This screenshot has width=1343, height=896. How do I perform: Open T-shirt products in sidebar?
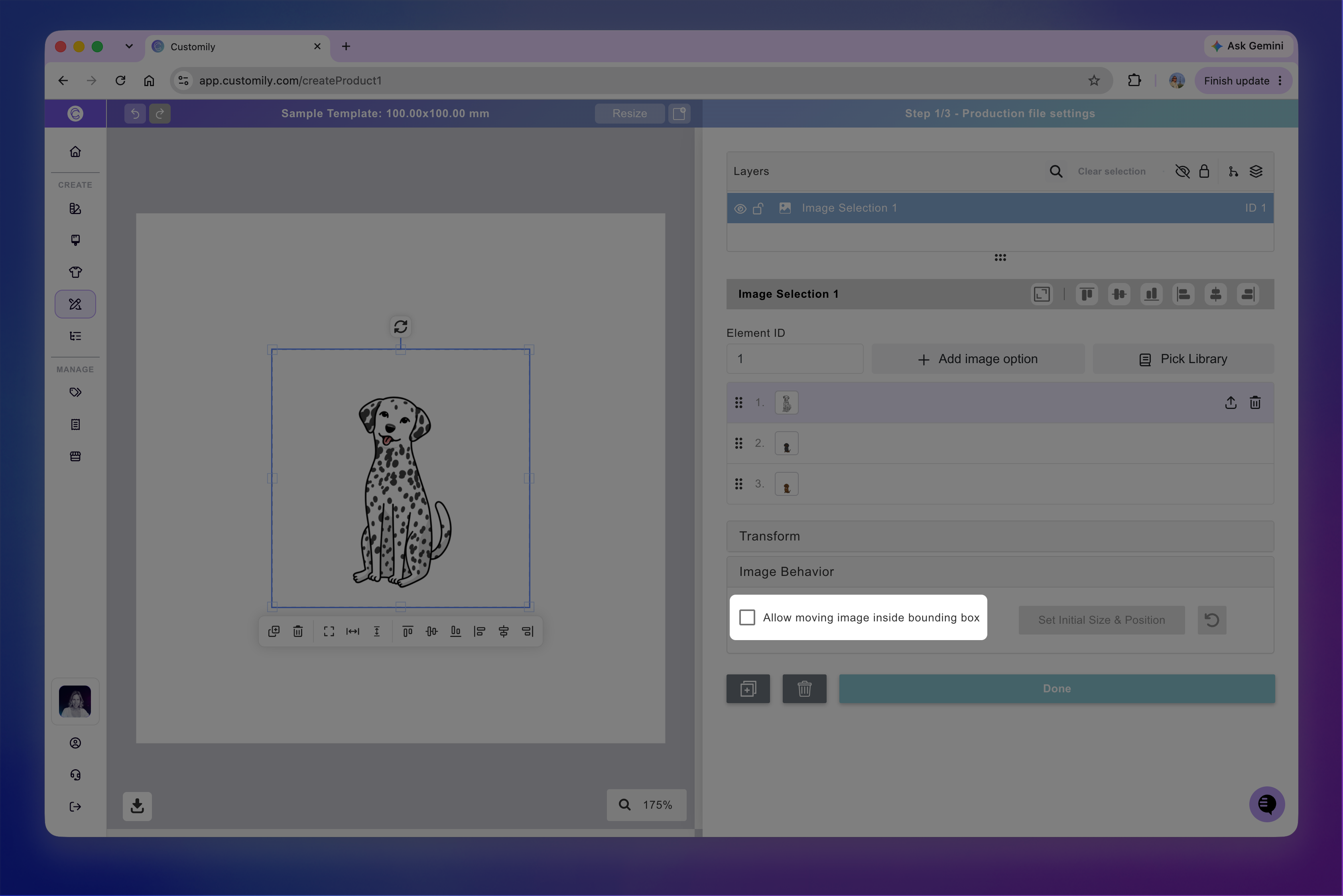pos(75,272)
